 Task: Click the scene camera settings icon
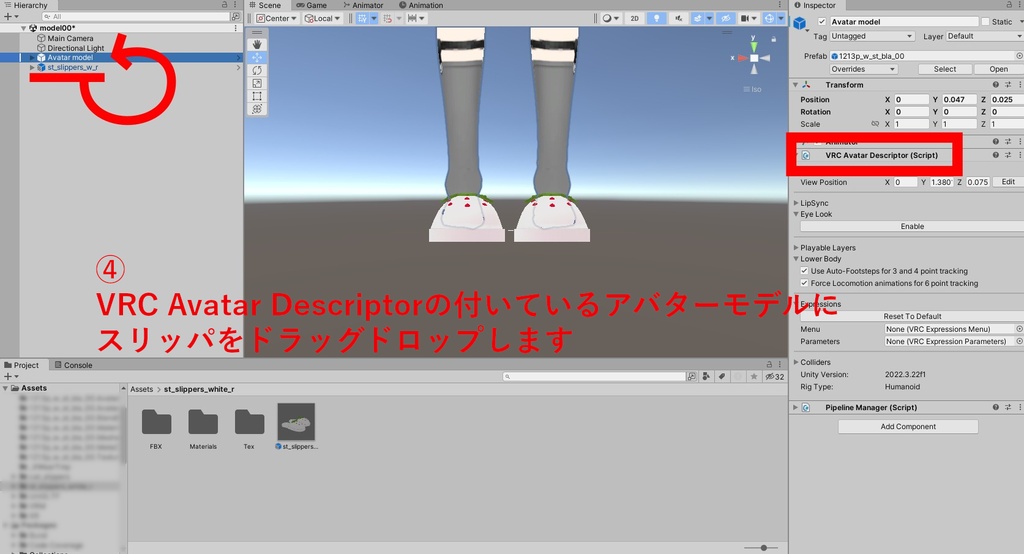(x=744, y=18)
